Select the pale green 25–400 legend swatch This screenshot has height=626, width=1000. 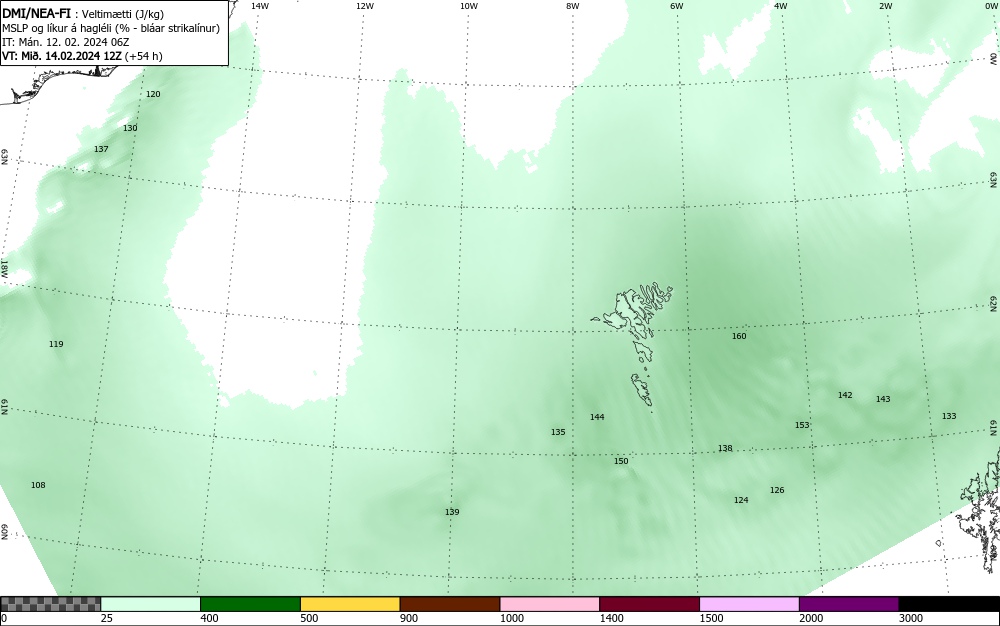click(x=151, y=604)
